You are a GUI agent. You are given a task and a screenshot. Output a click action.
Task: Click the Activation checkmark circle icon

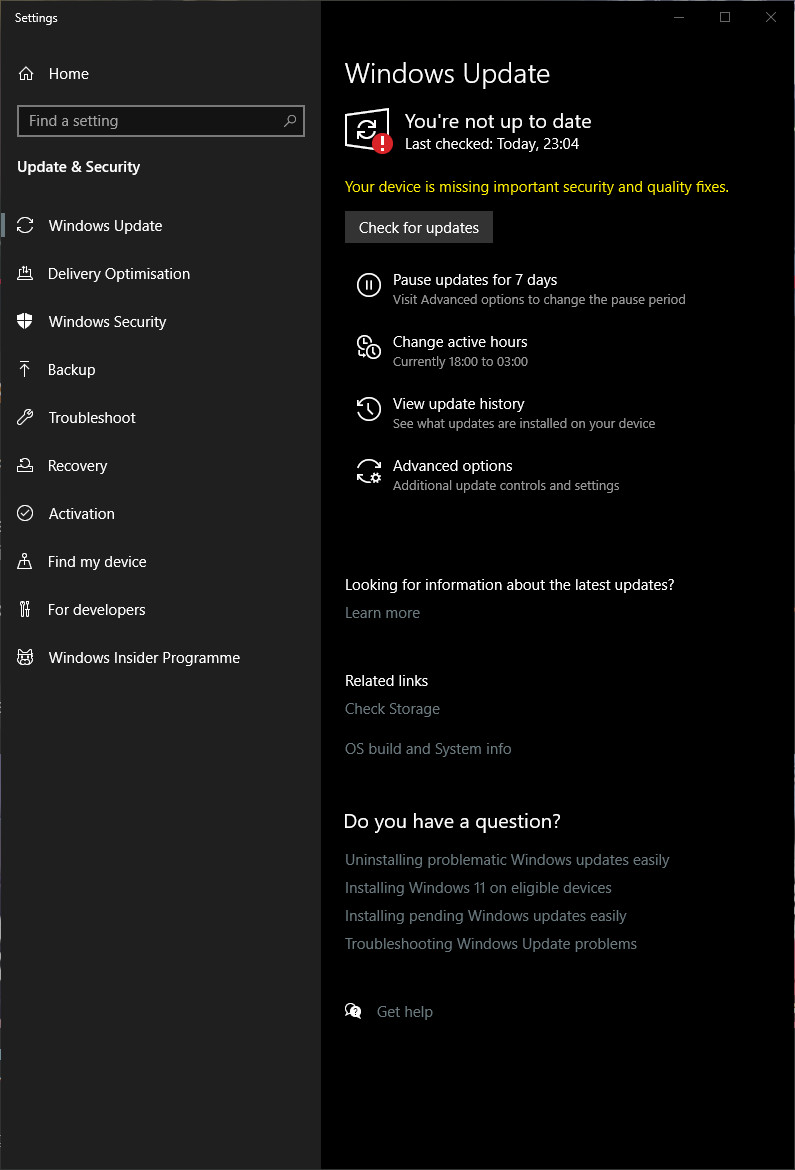[x=25, y=513]
